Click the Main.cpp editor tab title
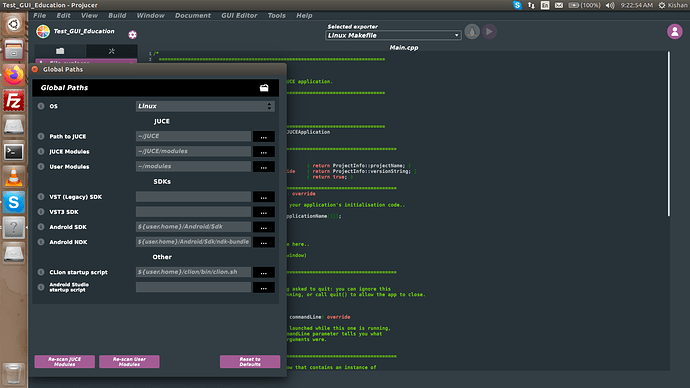The height and width of the screenshot is (388, 690). click(404, 48)
